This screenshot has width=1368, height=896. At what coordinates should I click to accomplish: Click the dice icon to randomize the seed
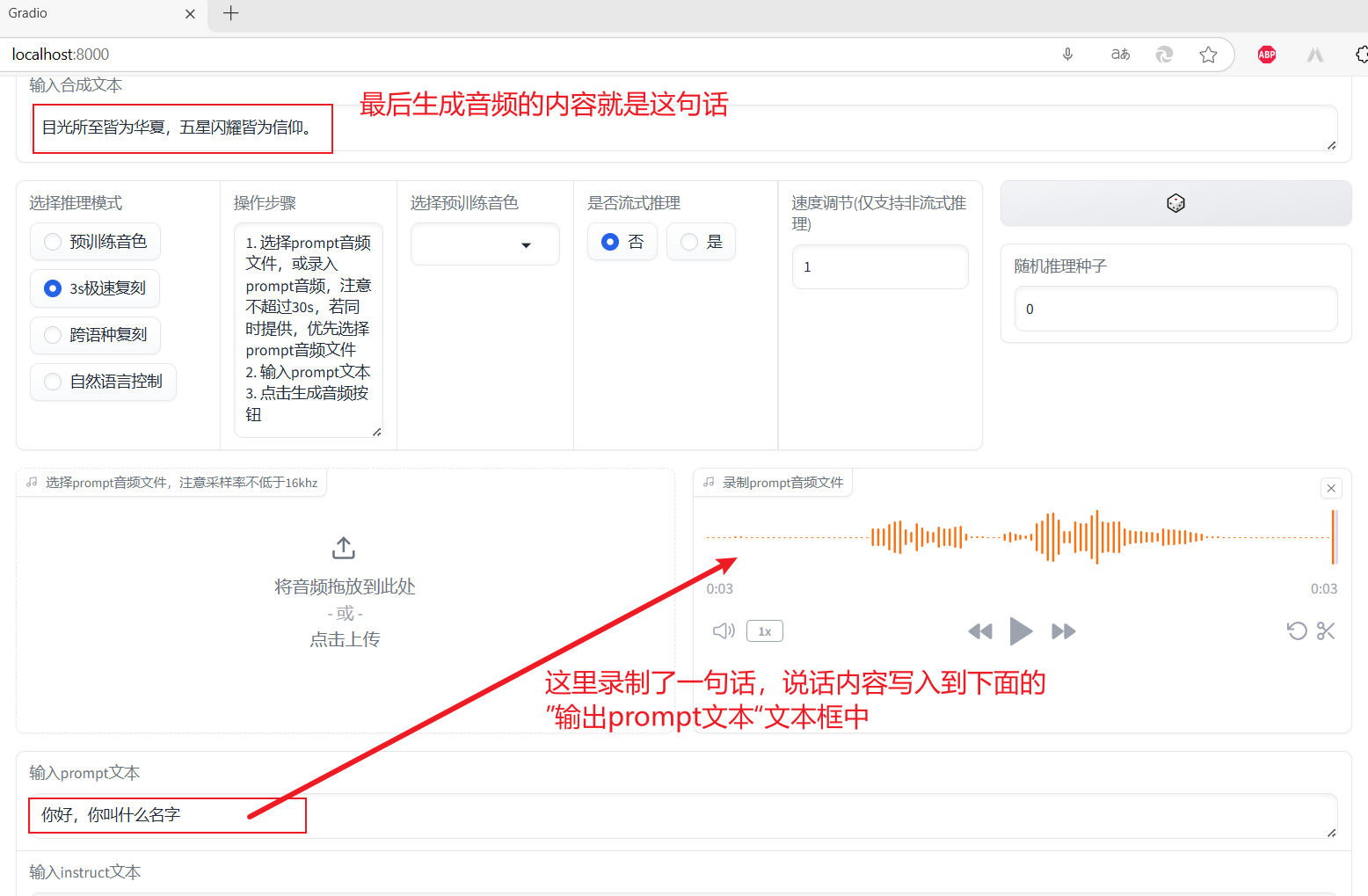click(x=1175, y=203)
